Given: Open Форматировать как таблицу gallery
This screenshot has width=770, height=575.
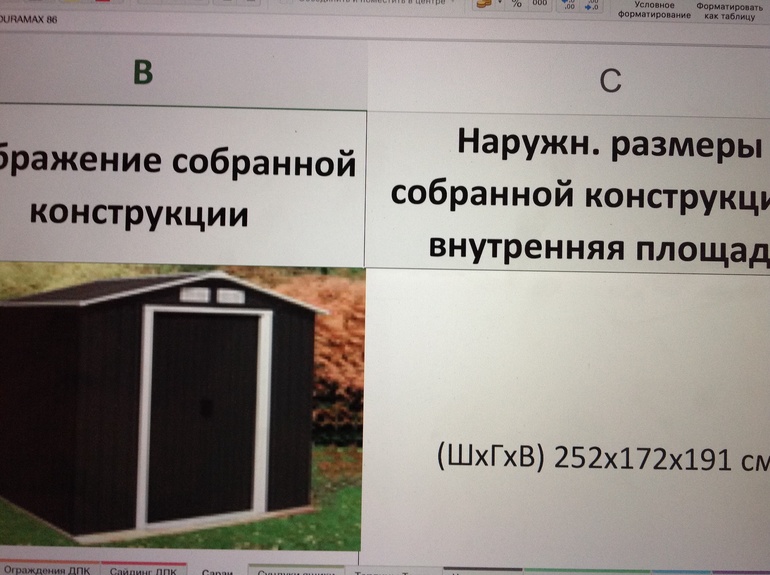Looking at the screenshot, I should click(730, 11).
